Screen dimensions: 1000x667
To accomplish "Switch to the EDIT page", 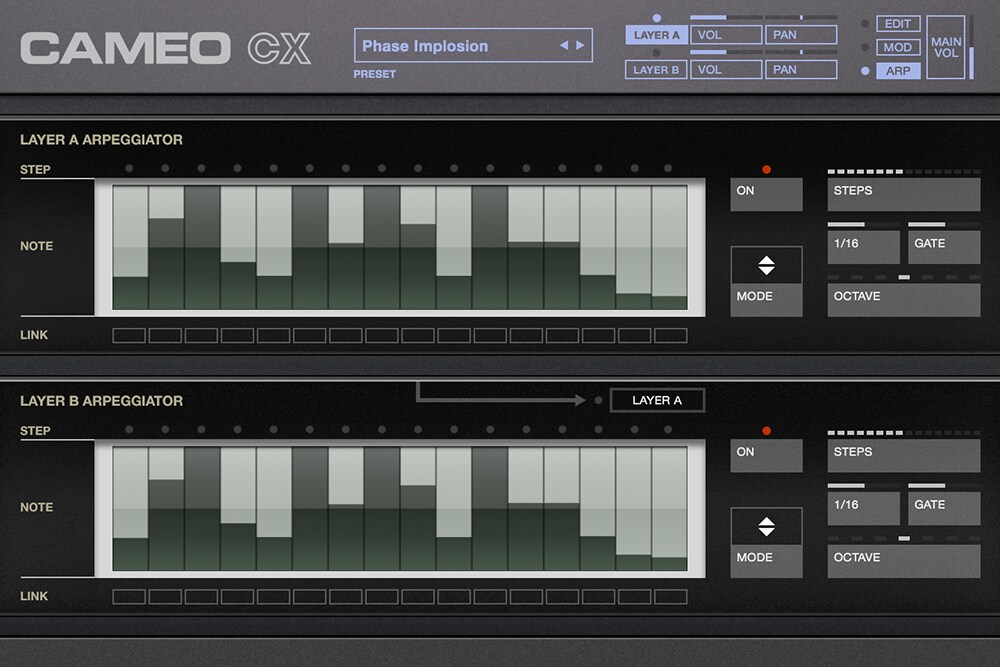I will pyautogui.click(x=898, y=24).
